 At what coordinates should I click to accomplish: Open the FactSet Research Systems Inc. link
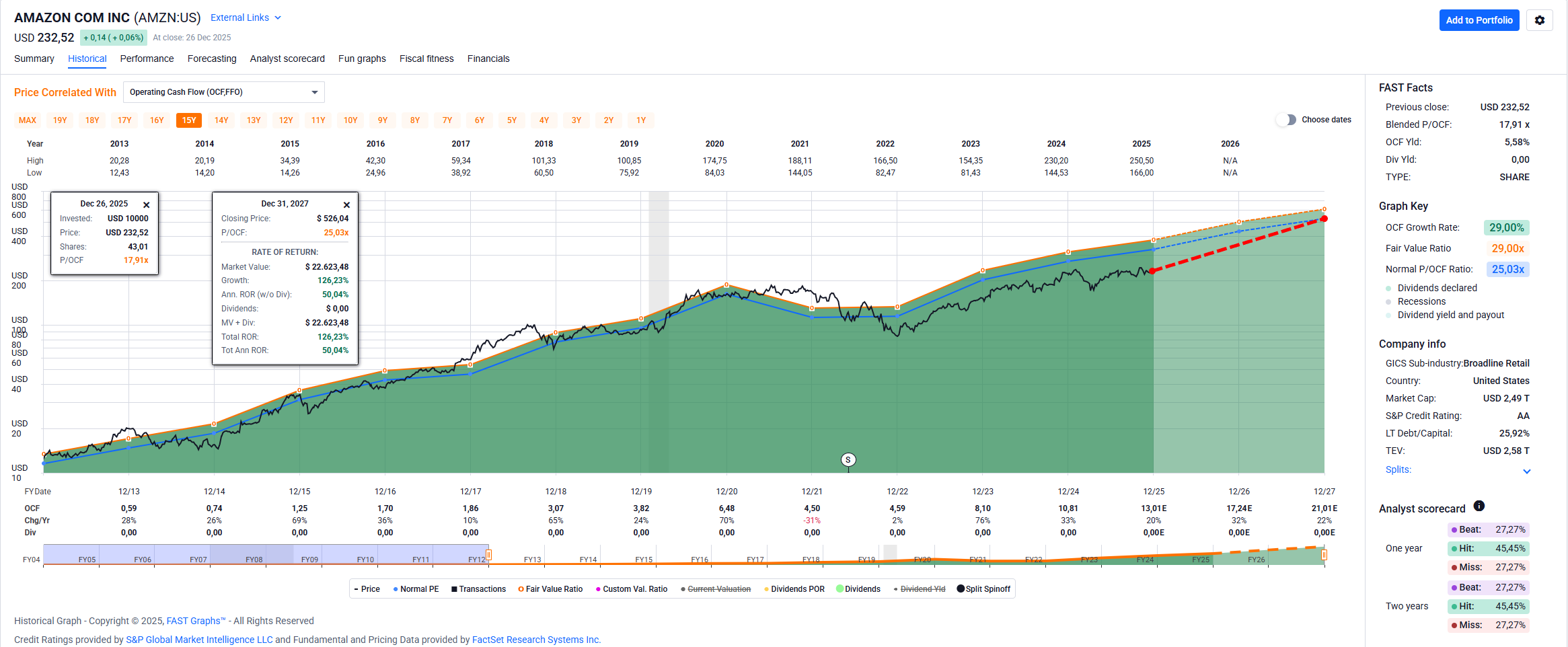(x=536, y=640)
